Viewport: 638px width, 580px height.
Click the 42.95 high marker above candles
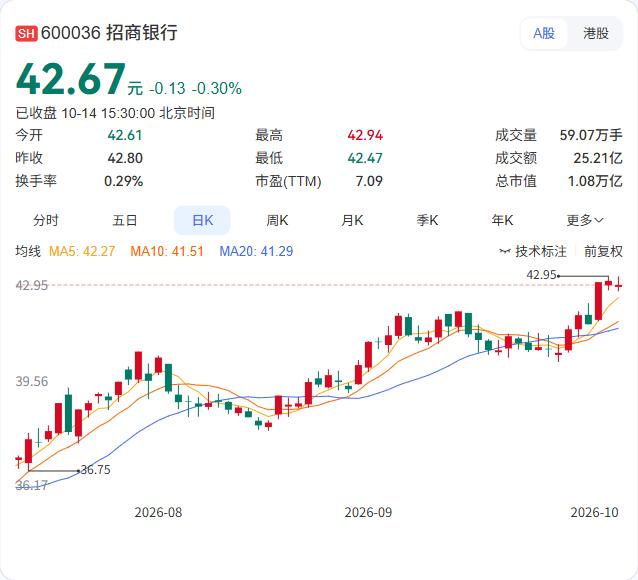point(541,275)
